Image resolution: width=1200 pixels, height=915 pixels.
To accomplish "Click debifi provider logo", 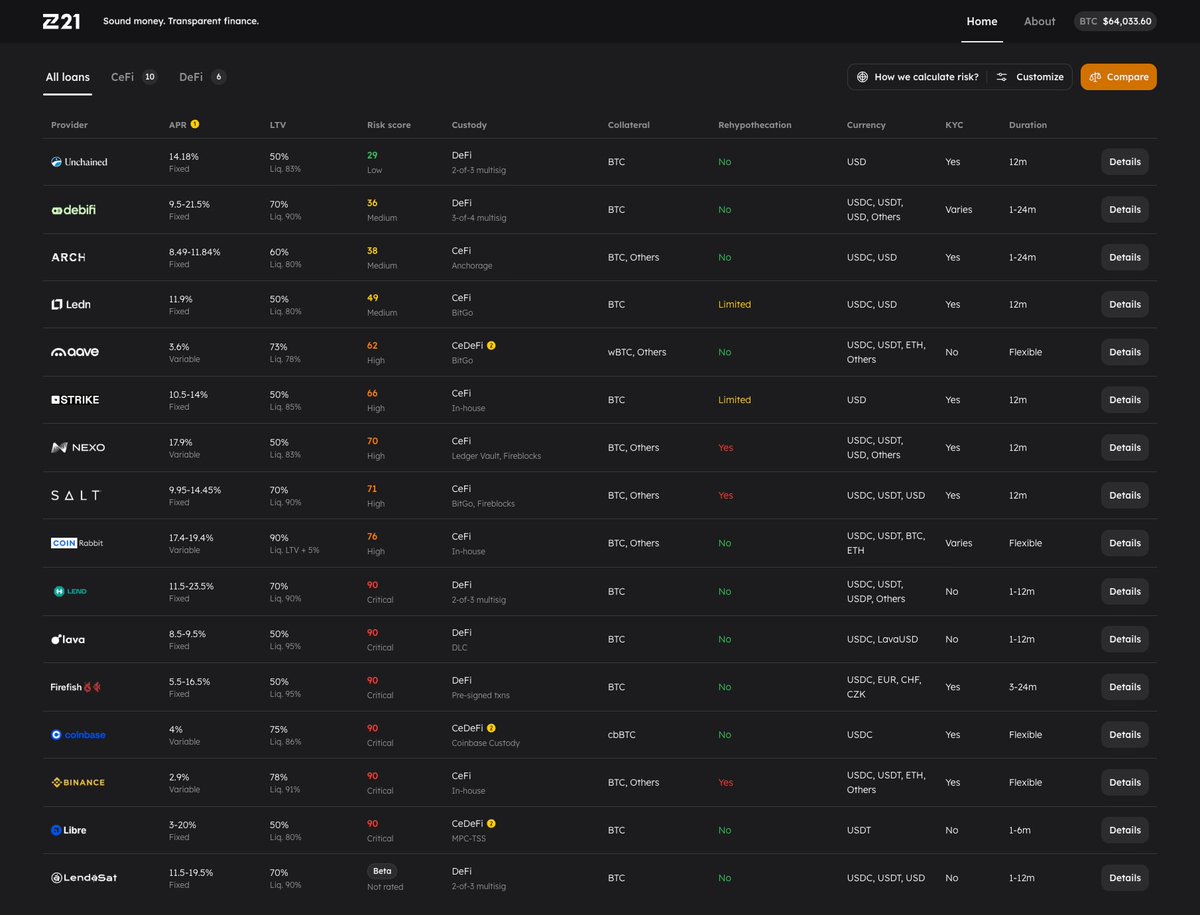I will 74,210.
